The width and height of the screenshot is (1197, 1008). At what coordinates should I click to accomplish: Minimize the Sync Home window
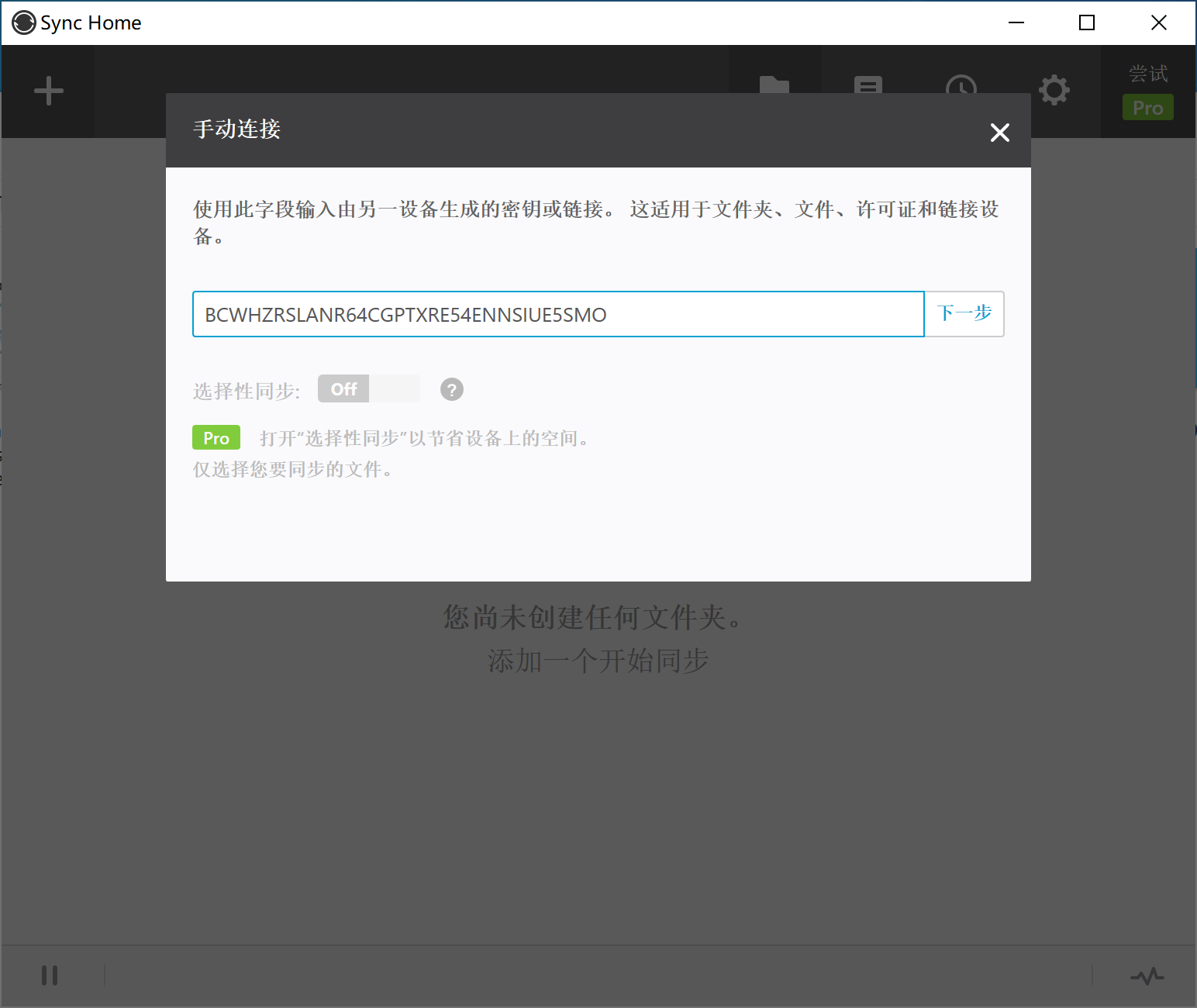[1016, 22]
